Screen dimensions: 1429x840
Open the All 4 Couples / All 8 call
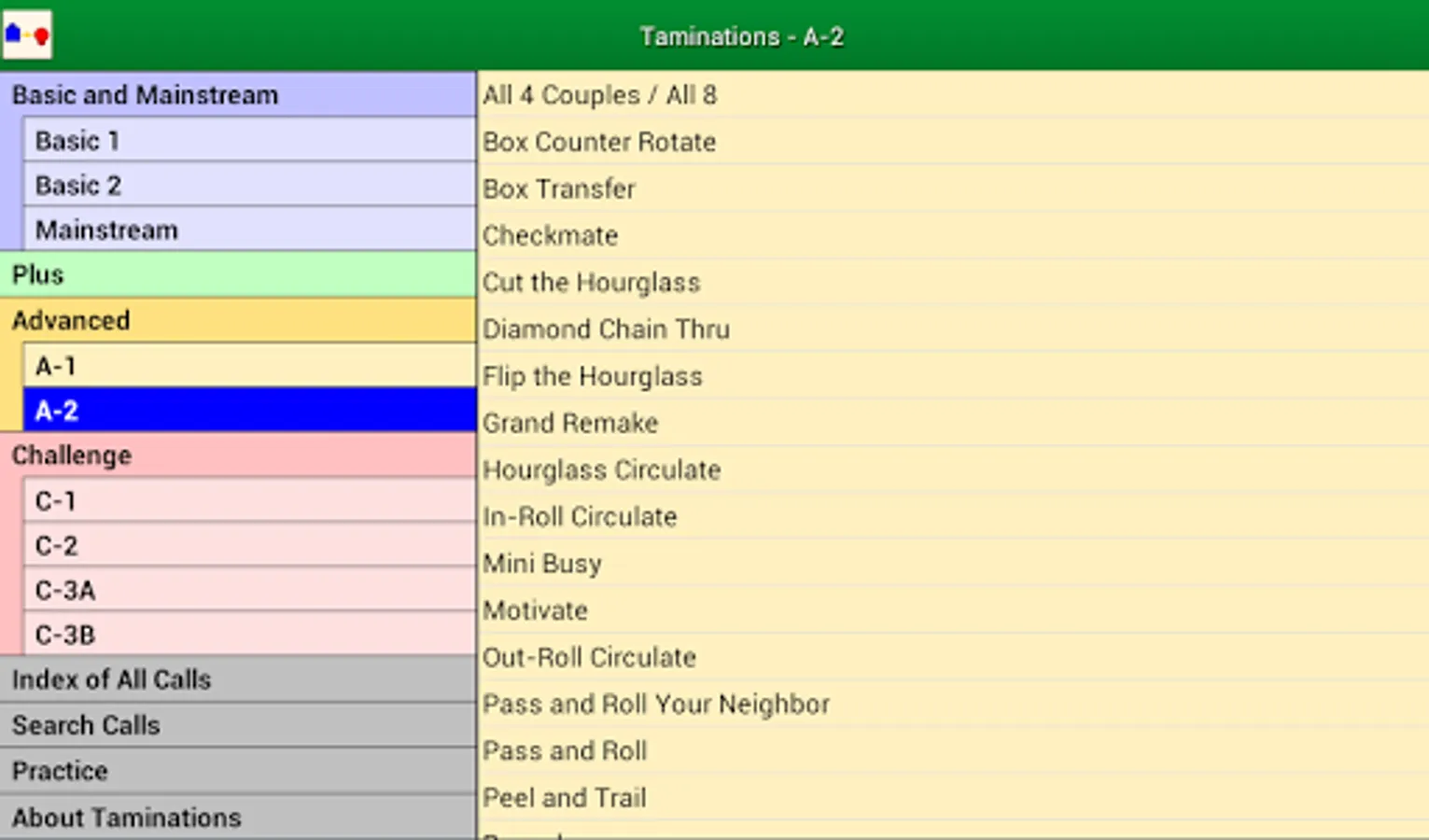point(954,94)
